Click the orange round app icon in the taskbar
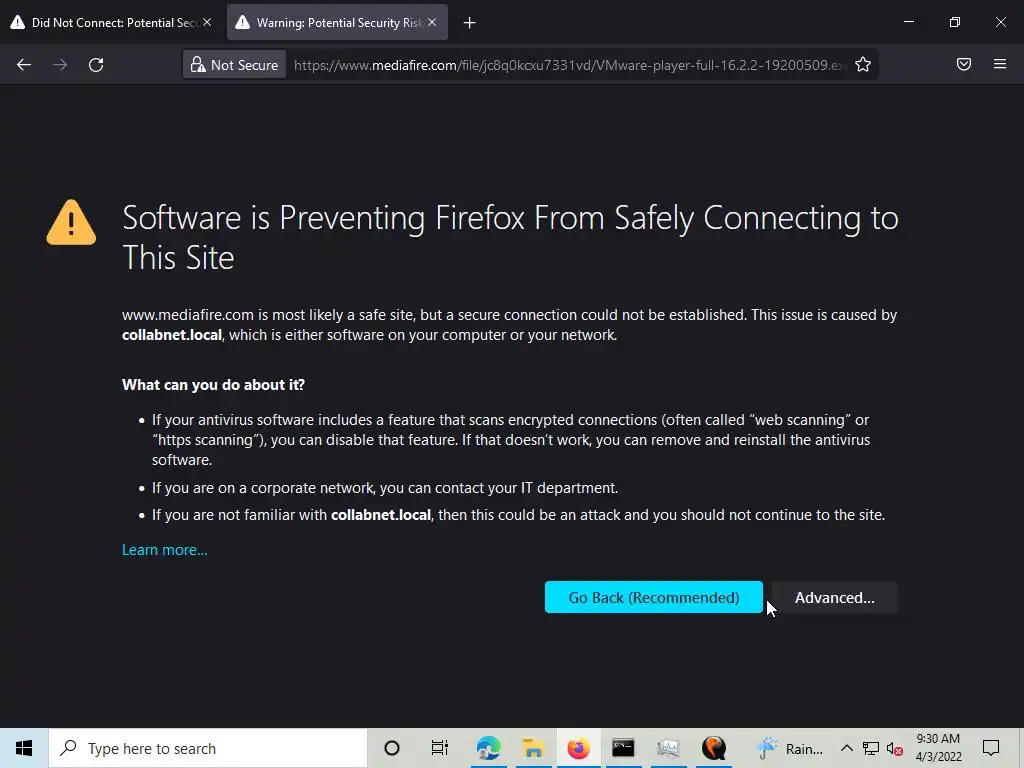 (x=714, y=748)
